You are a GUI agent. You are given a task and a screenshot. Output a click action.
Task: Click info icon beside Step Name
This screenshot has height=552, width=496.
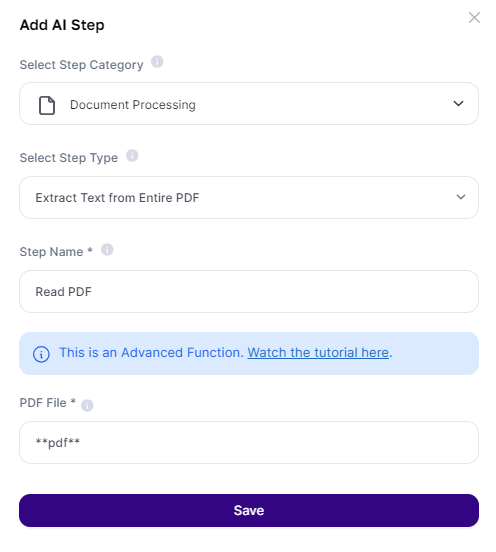coord(107,250)
